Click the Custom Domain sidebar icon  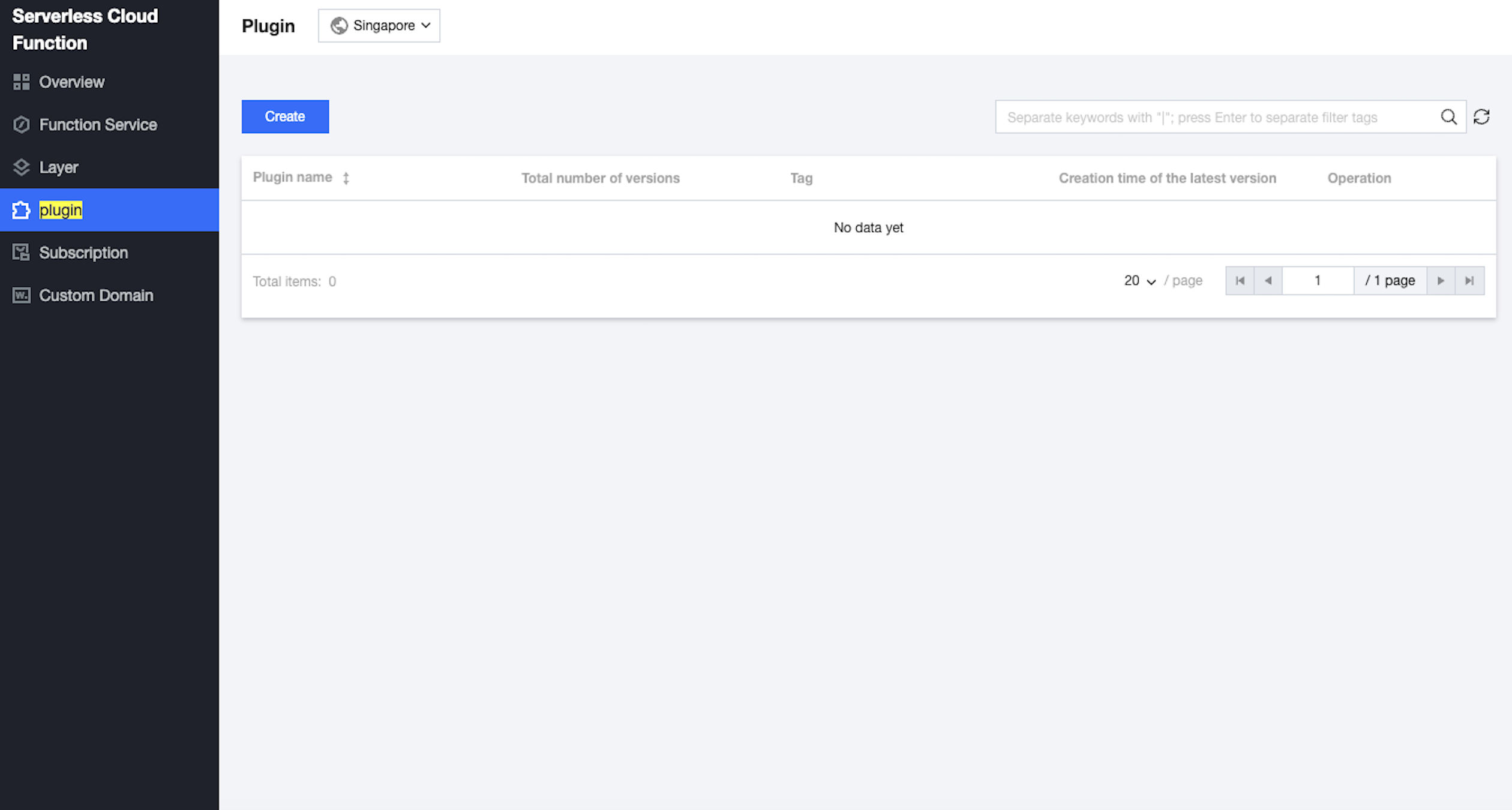point(22,295)
